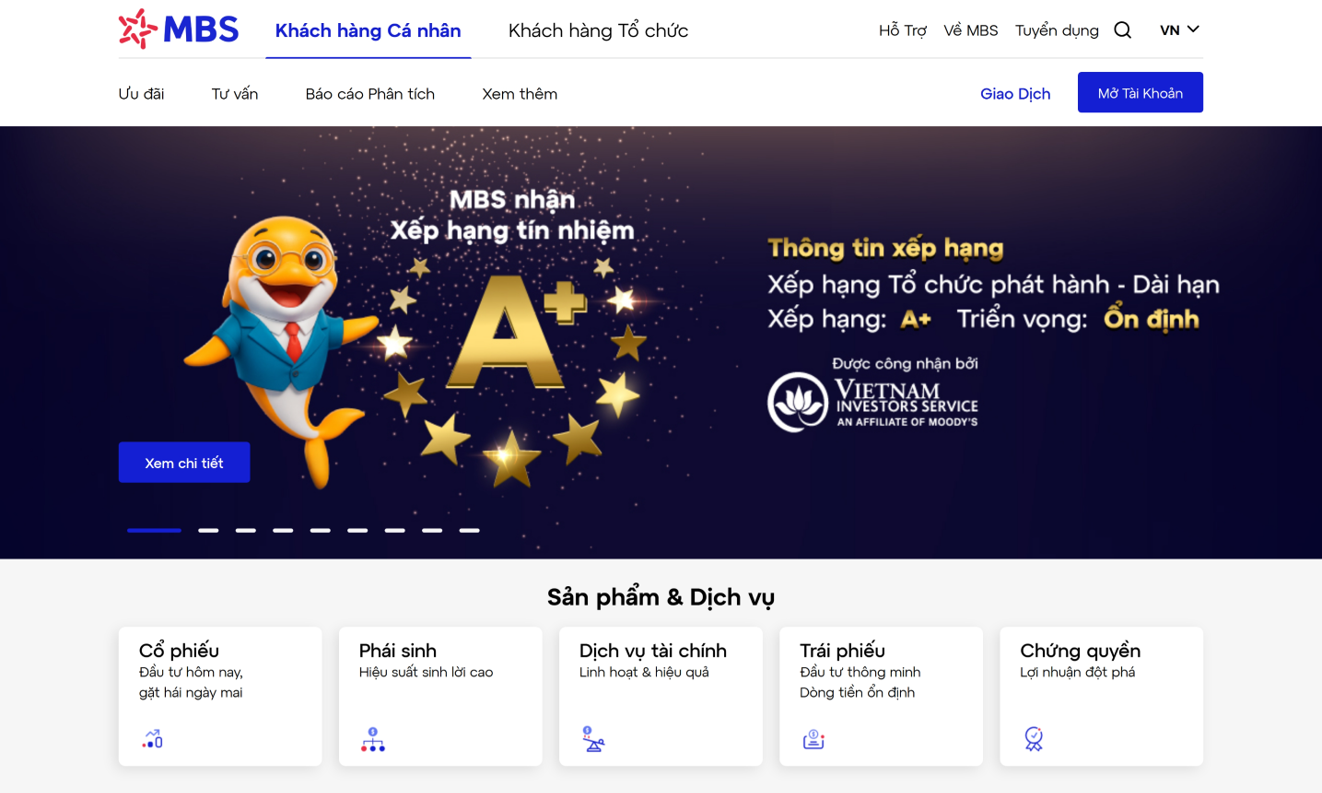Expand the VN language dropdown
This screenshot has height=793, width=1322.
tap(1179, 30)
